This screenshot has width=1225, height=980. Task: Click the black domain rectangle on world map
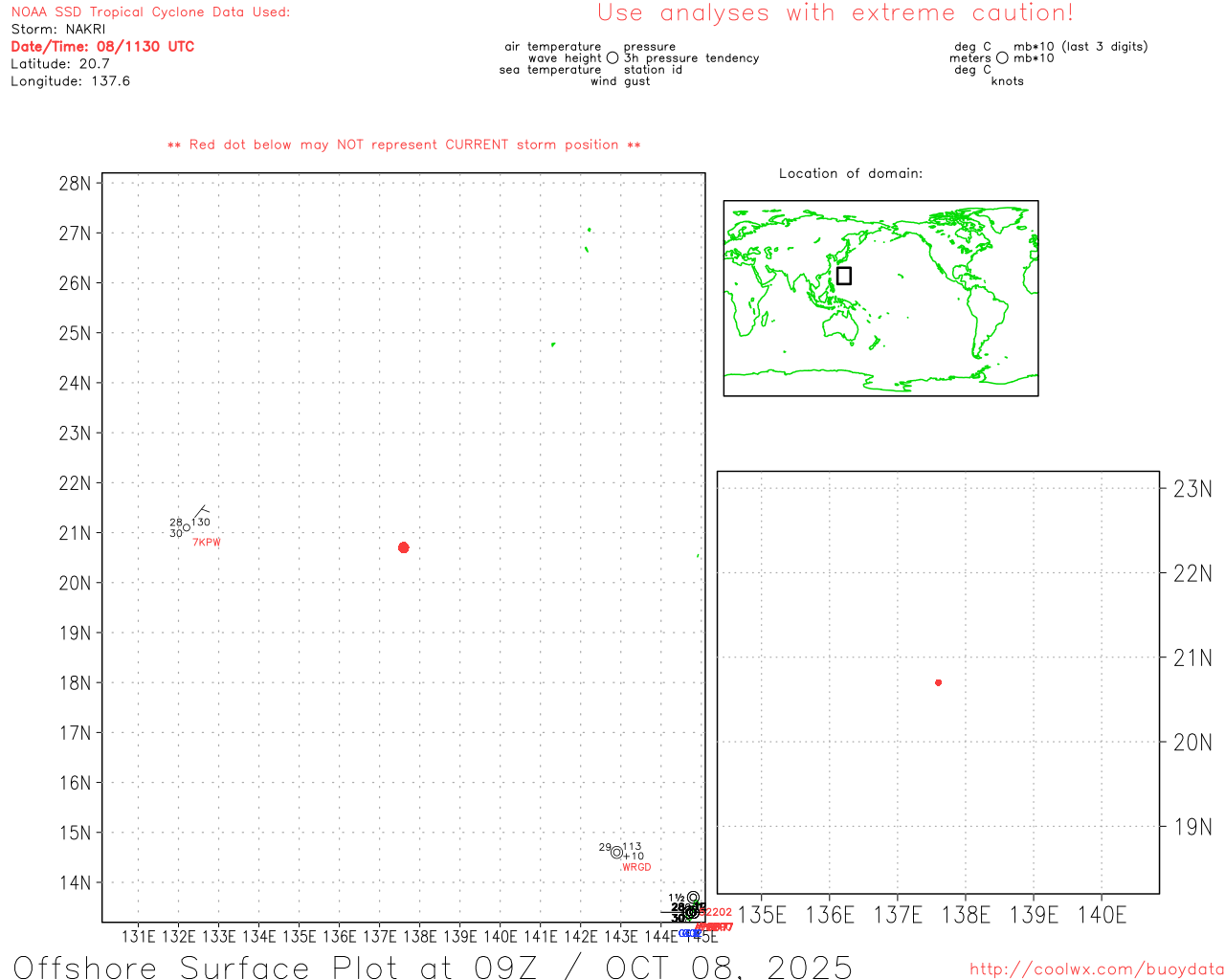[843, 276]
